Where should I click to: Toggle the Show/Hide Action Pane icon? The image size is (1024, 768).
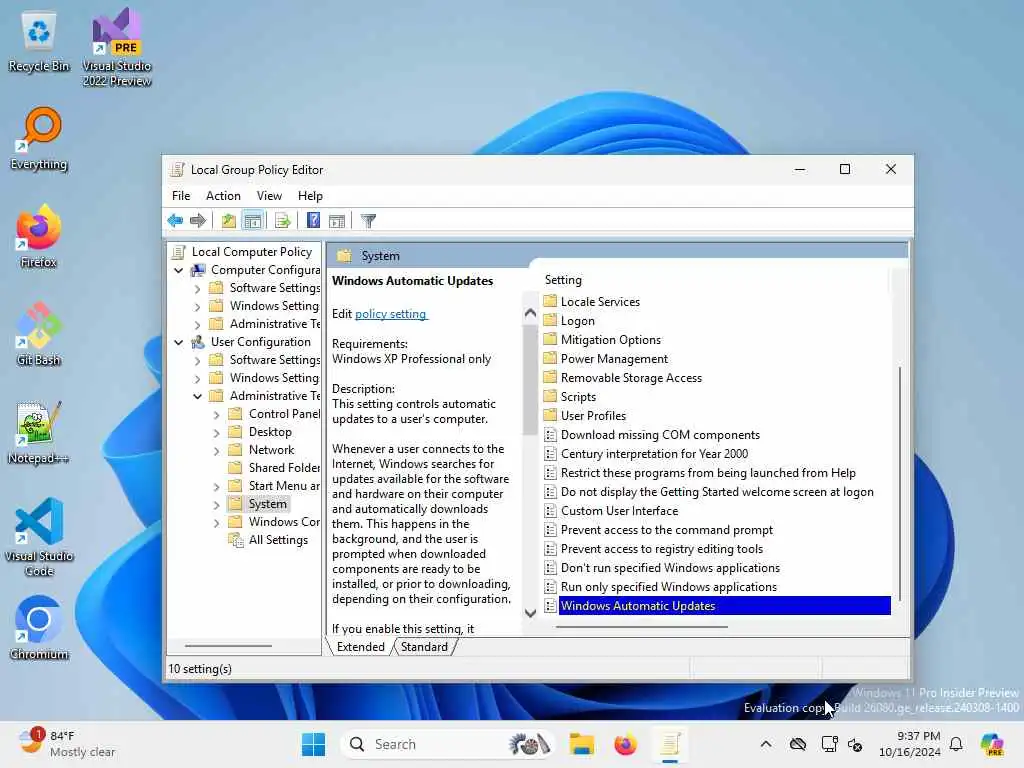point(337,221)
